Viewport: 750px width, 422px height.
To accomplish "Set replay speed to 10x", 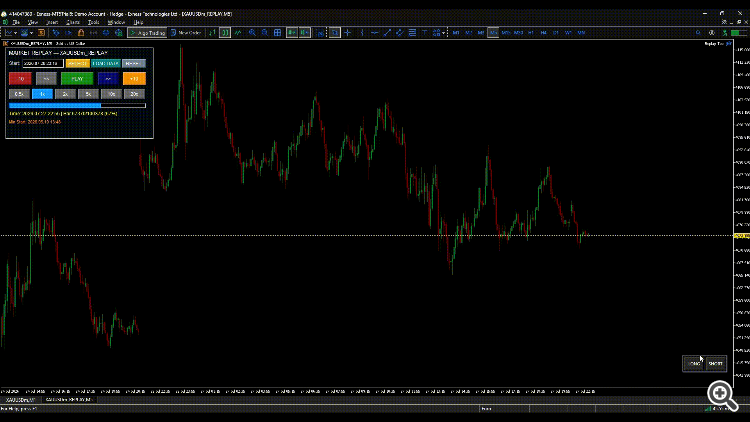I will [x=111, y=94].
